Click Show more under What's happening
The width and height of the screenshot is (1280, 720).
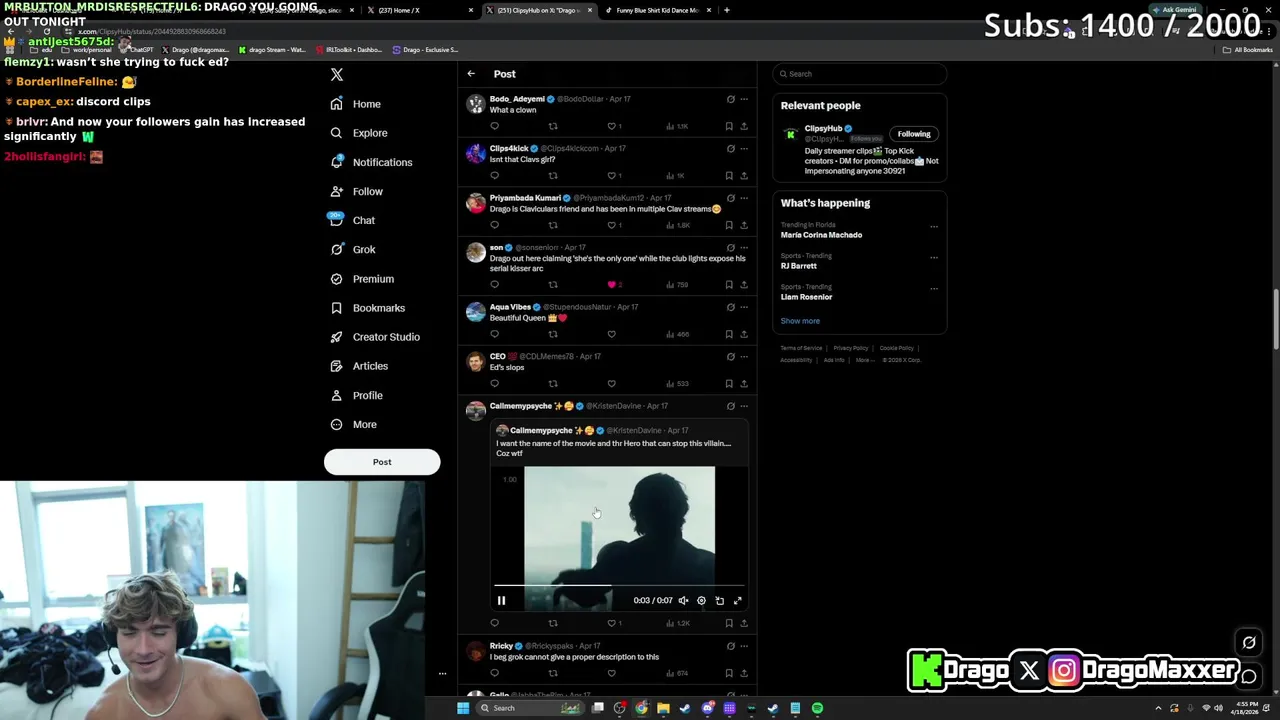pyautogui.click(x=800, y=321)
